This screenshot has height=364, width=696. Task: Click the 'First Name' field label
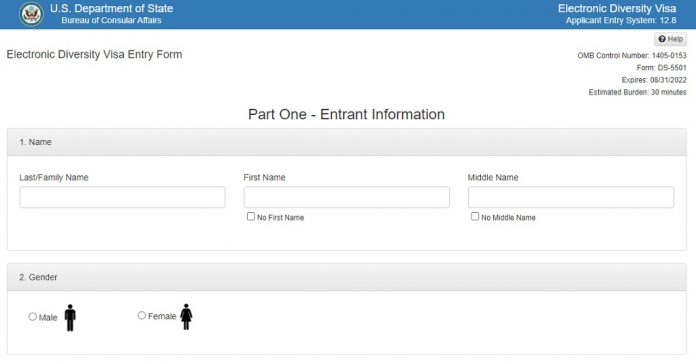click(265, 178)
